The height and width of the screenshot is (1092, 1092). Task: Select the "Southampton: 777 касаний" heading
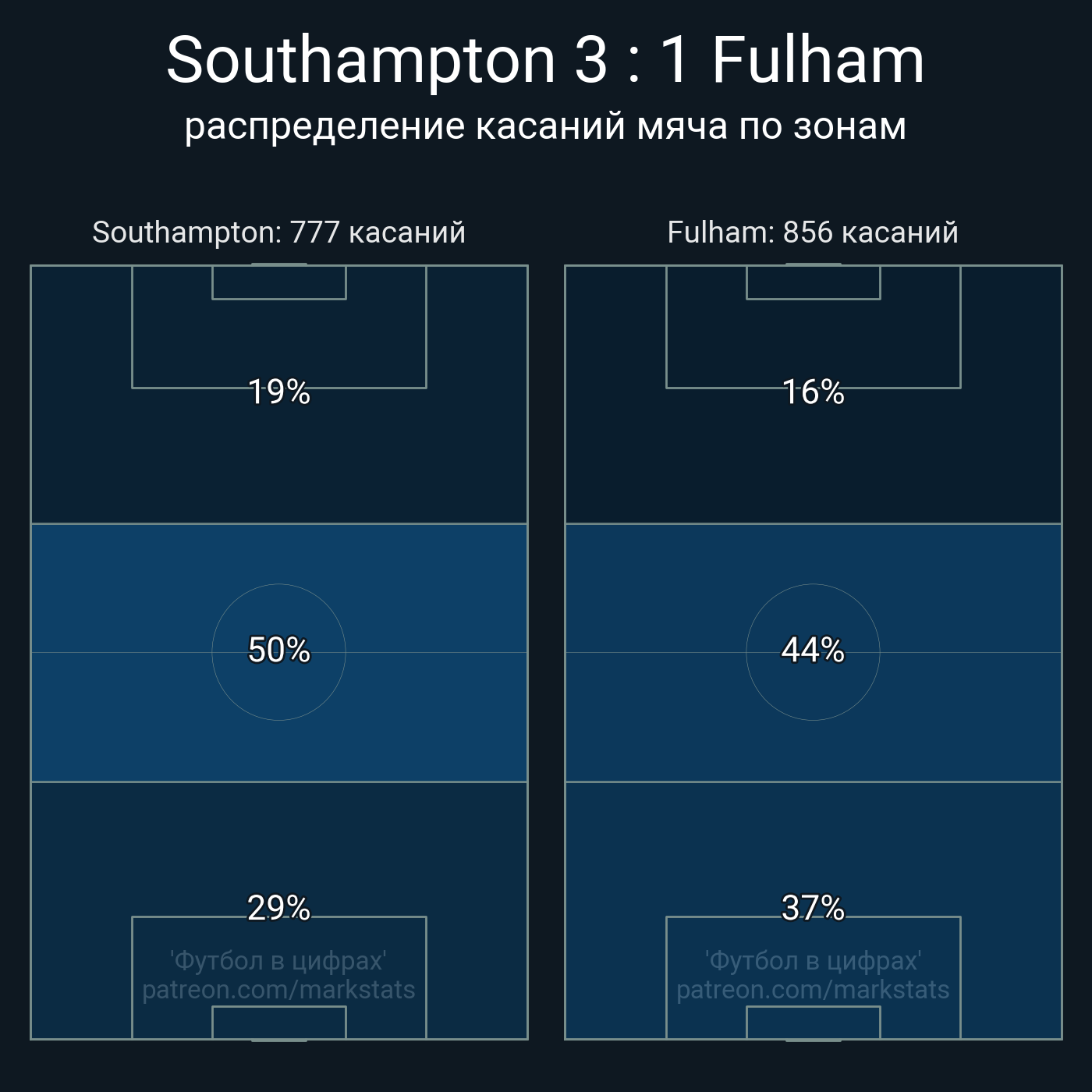tap(278, 232)
